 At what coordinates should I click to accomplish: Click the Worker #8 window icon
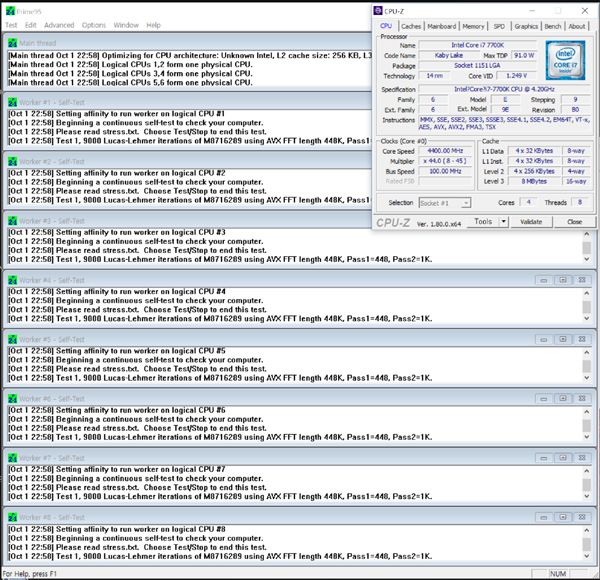(12, 517)
